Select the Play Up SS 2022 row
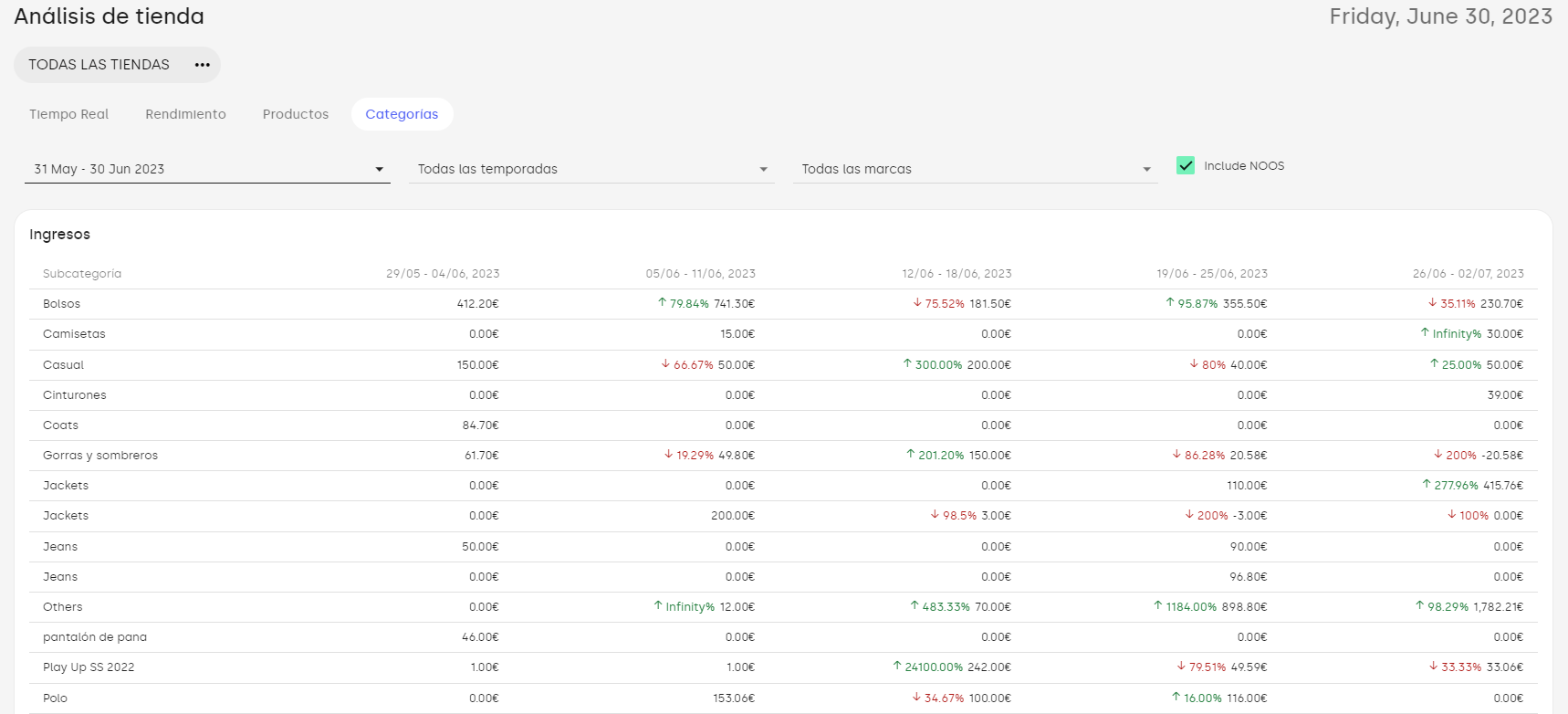 coord(783,667)
